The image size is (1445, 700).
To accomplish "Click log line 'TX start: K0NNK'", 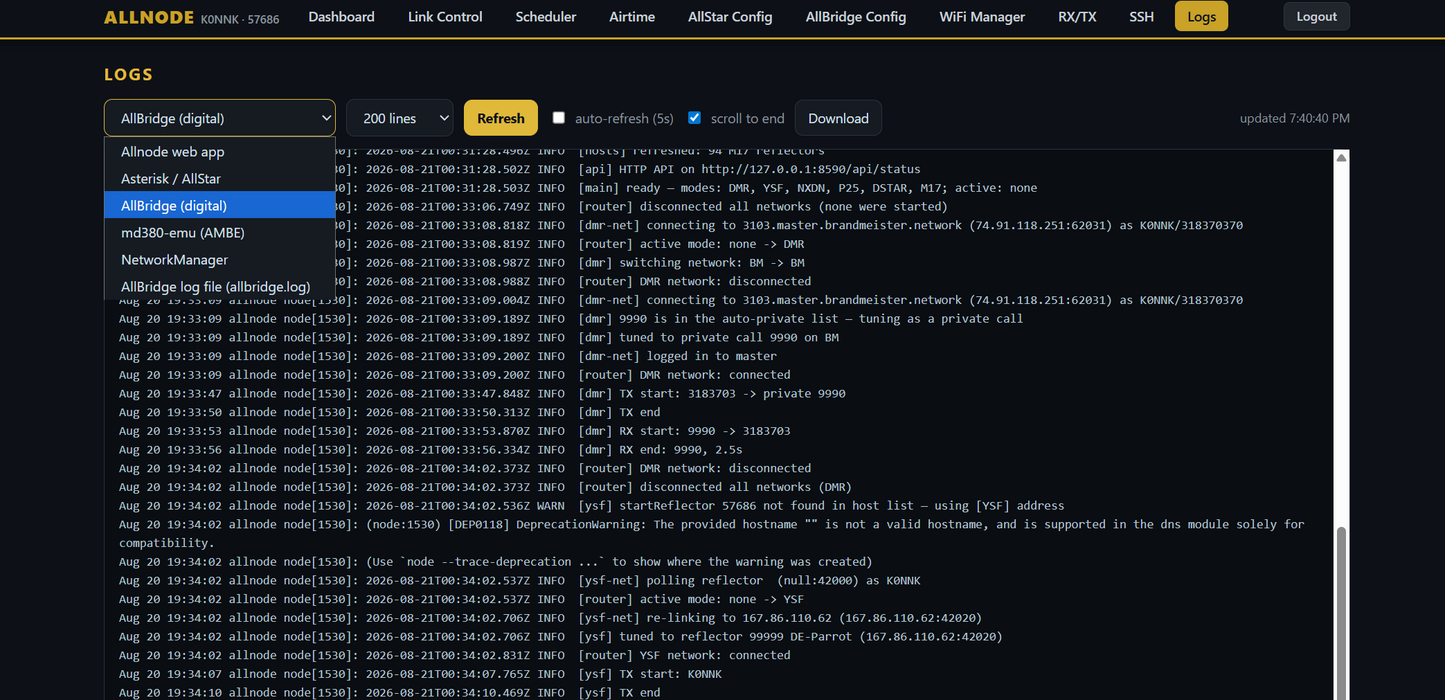I will pos(420,674).
